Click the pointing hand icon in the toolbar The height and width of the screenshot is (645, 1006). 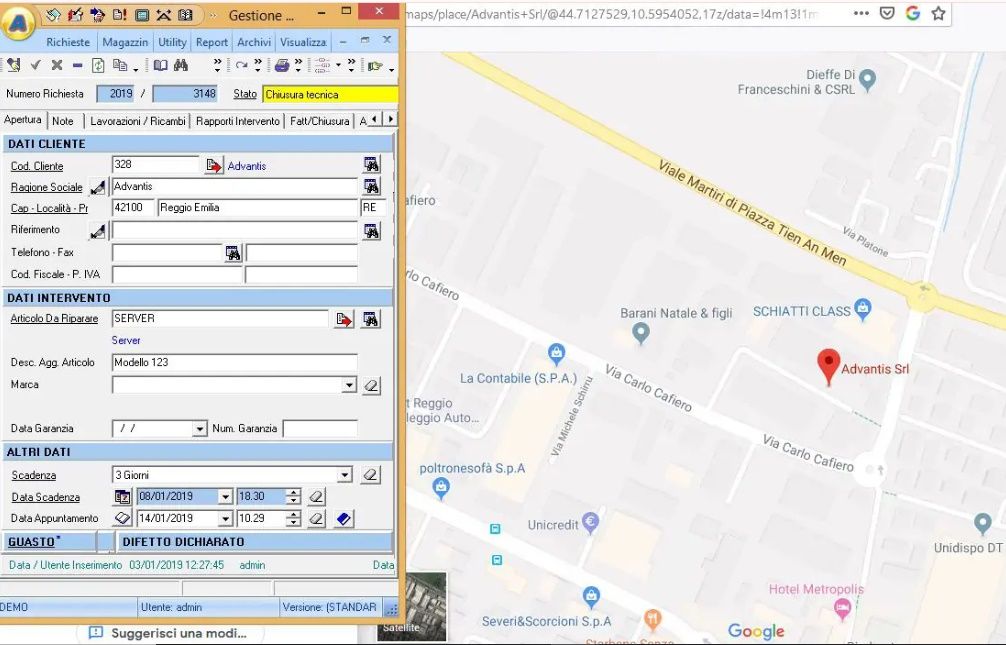pyautogui.click(x=375, y=65)
